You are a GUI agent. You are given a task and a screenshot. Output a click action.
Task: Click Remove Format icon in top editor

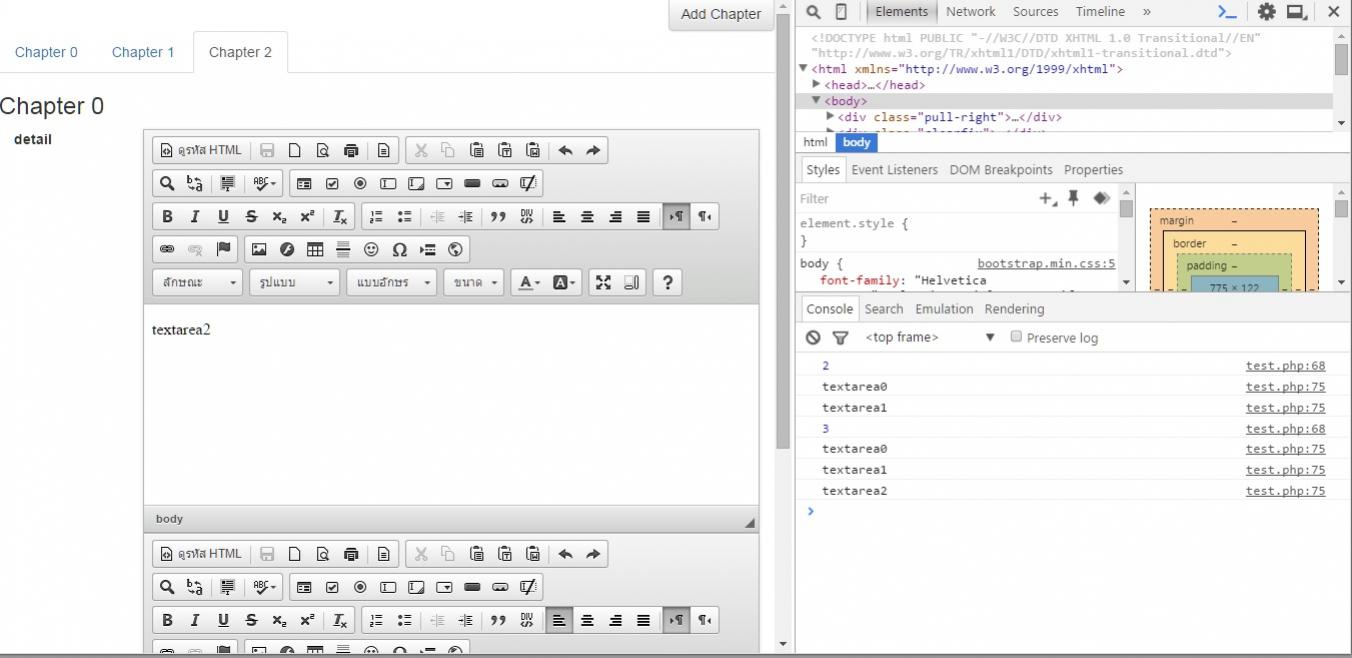pos(340,216)
